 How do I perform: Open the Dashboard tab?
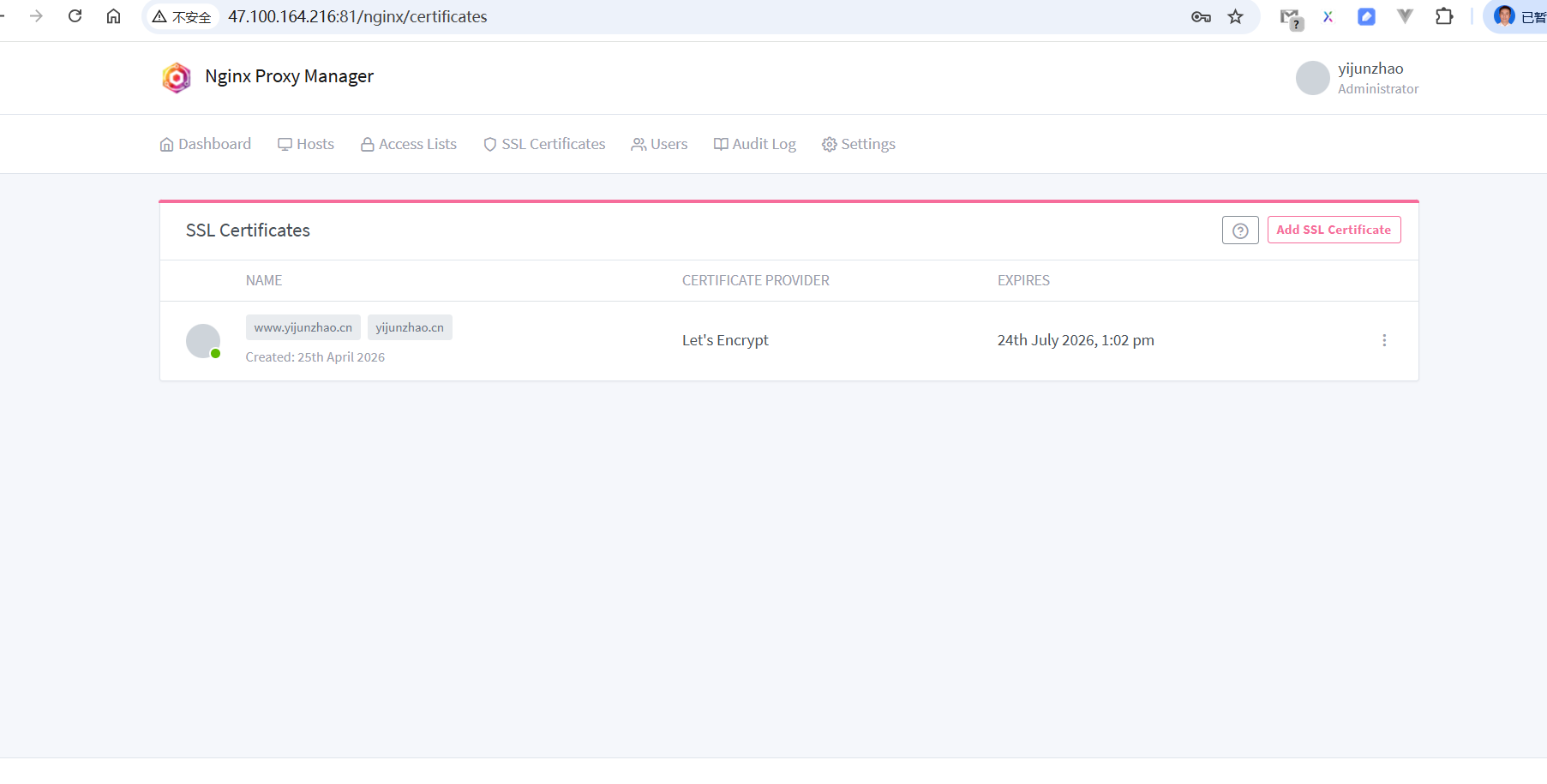[206, 144]
